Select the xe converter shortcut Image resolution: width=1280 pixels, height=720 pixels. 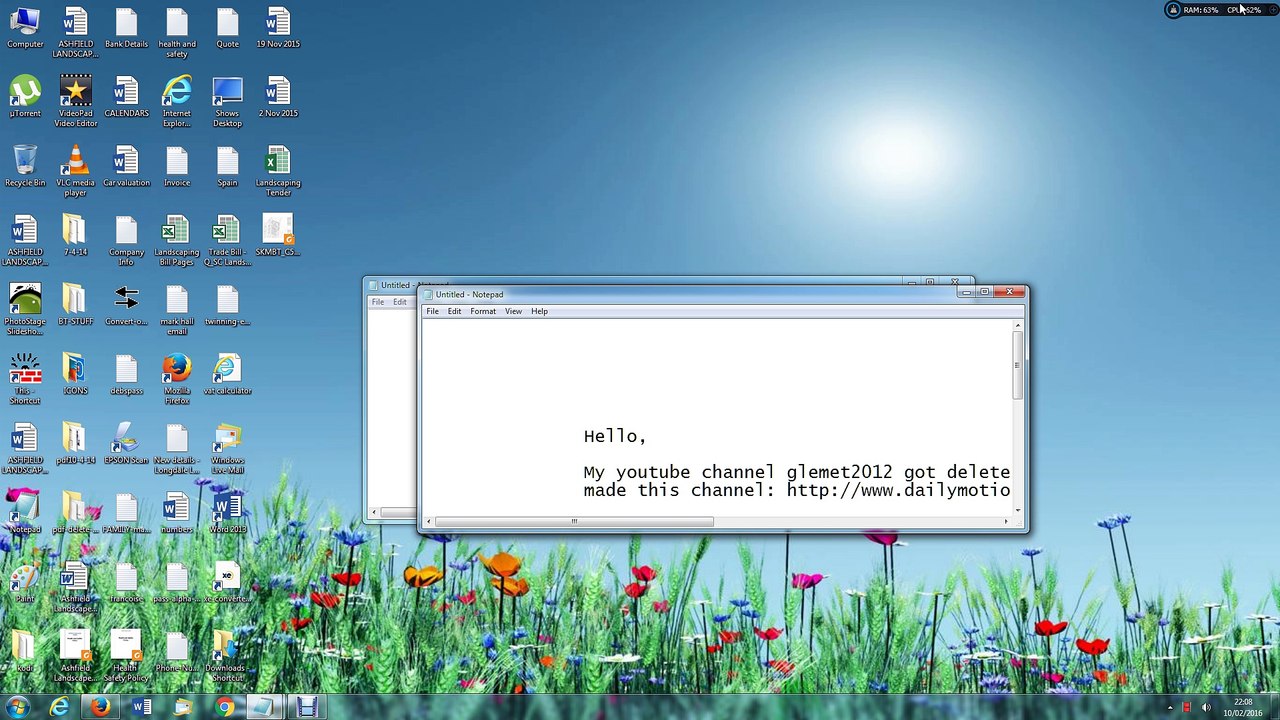coord(227,582)
